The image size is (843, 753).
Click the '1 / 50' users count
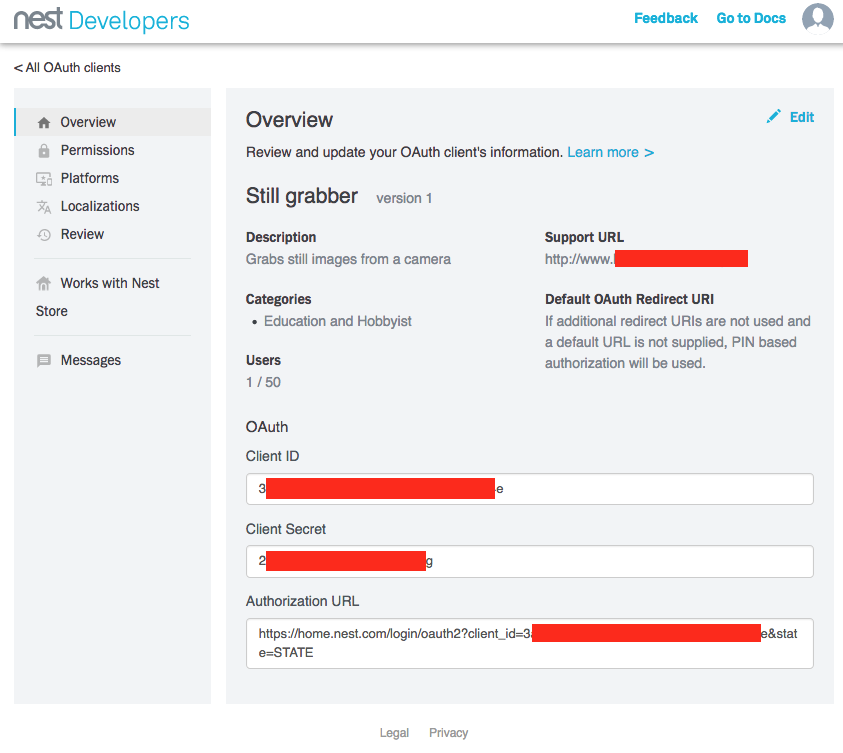263,382
